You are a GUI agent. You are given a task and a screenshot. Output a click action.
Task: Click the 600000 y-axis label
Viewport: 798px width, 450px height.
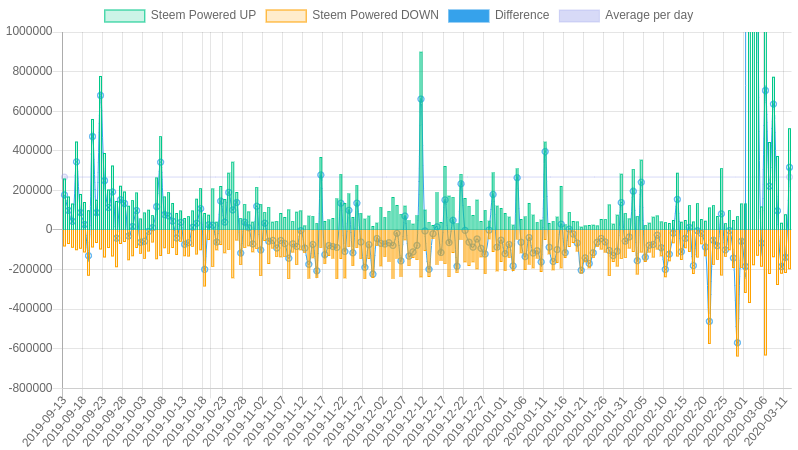tap(33, 111)
